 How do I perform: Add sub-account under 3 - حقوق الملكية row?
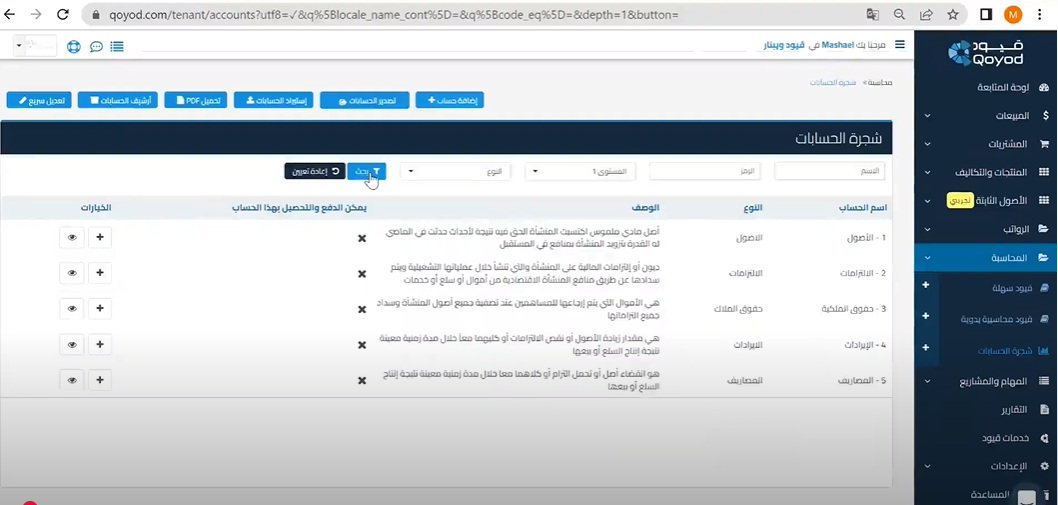coord(100,308)
